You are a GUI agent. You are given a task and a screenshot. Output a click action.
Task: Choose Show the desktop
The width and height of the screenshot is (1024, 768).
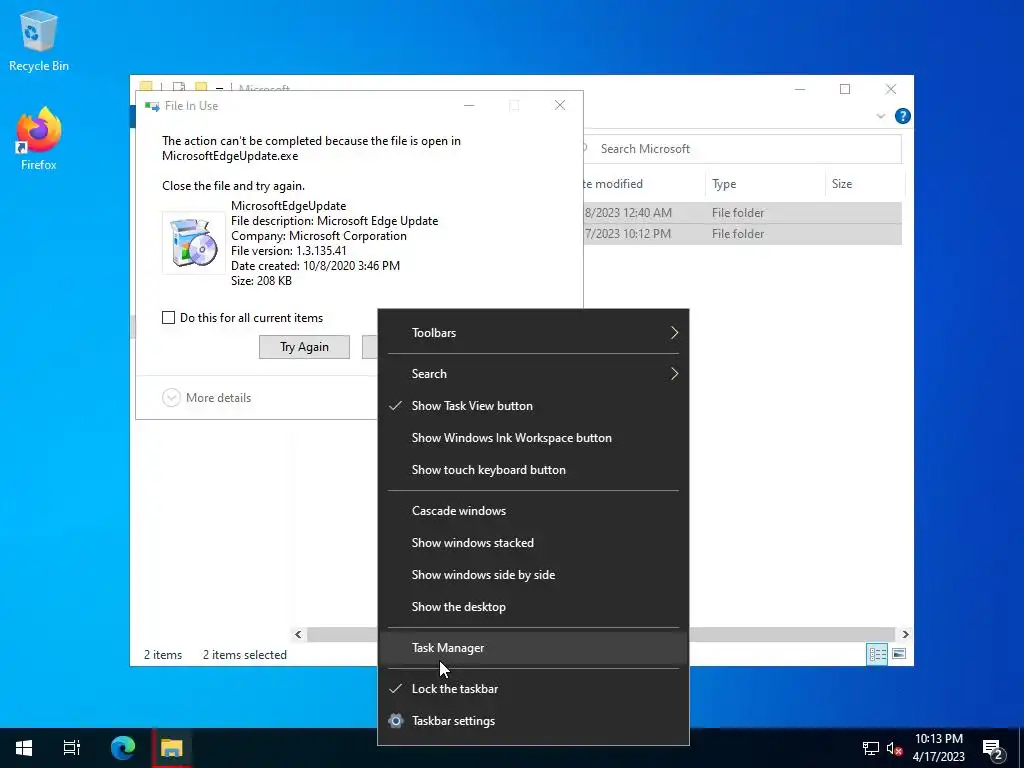pyautogui.click(x=533, y=607)
